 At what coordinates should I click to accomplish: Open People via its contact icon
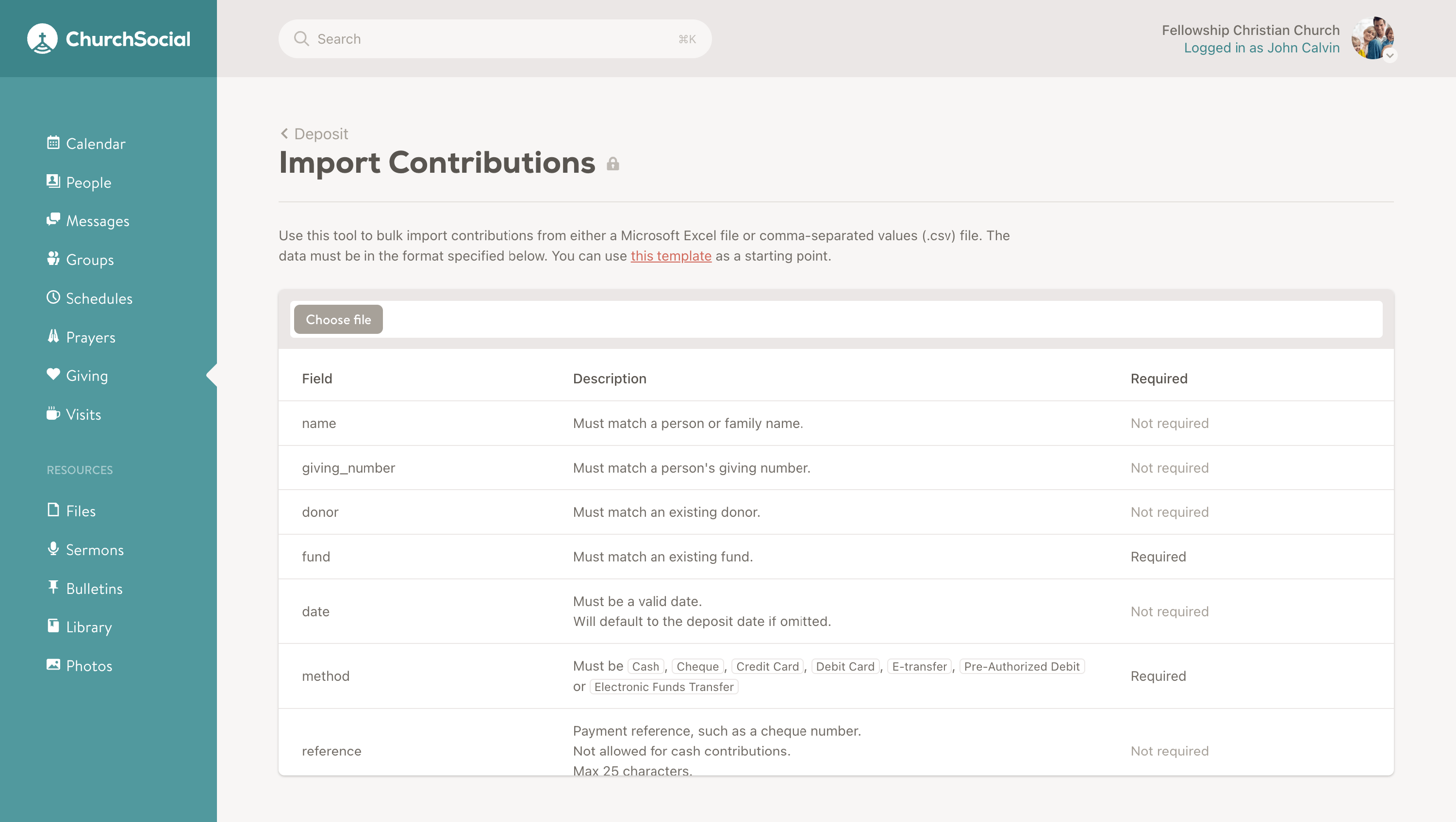tap(53, 181)
